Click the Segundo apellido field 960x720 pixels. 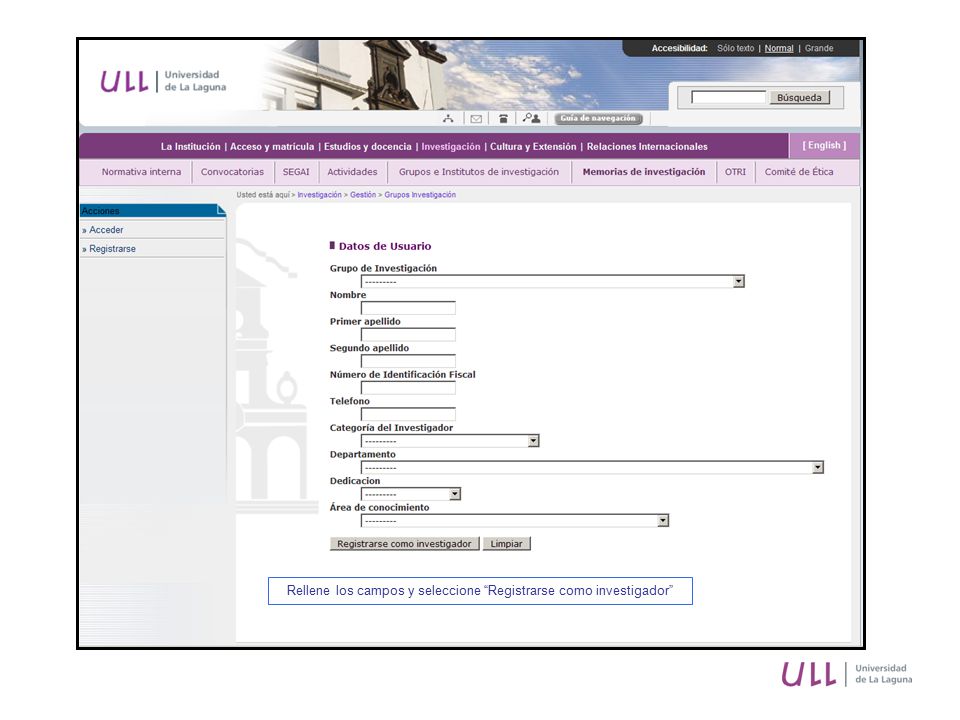pyautogui.click(x=408, y=361)
